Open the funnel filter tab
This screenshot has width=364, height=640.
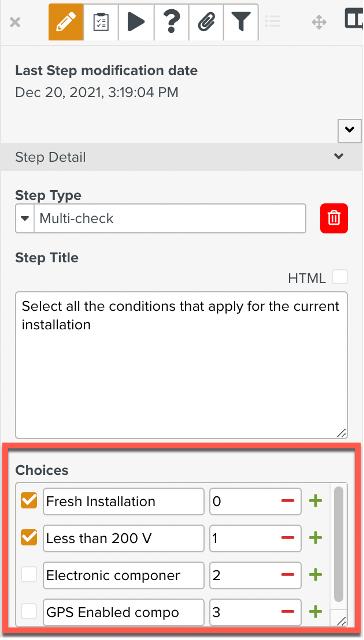point(241,22)
